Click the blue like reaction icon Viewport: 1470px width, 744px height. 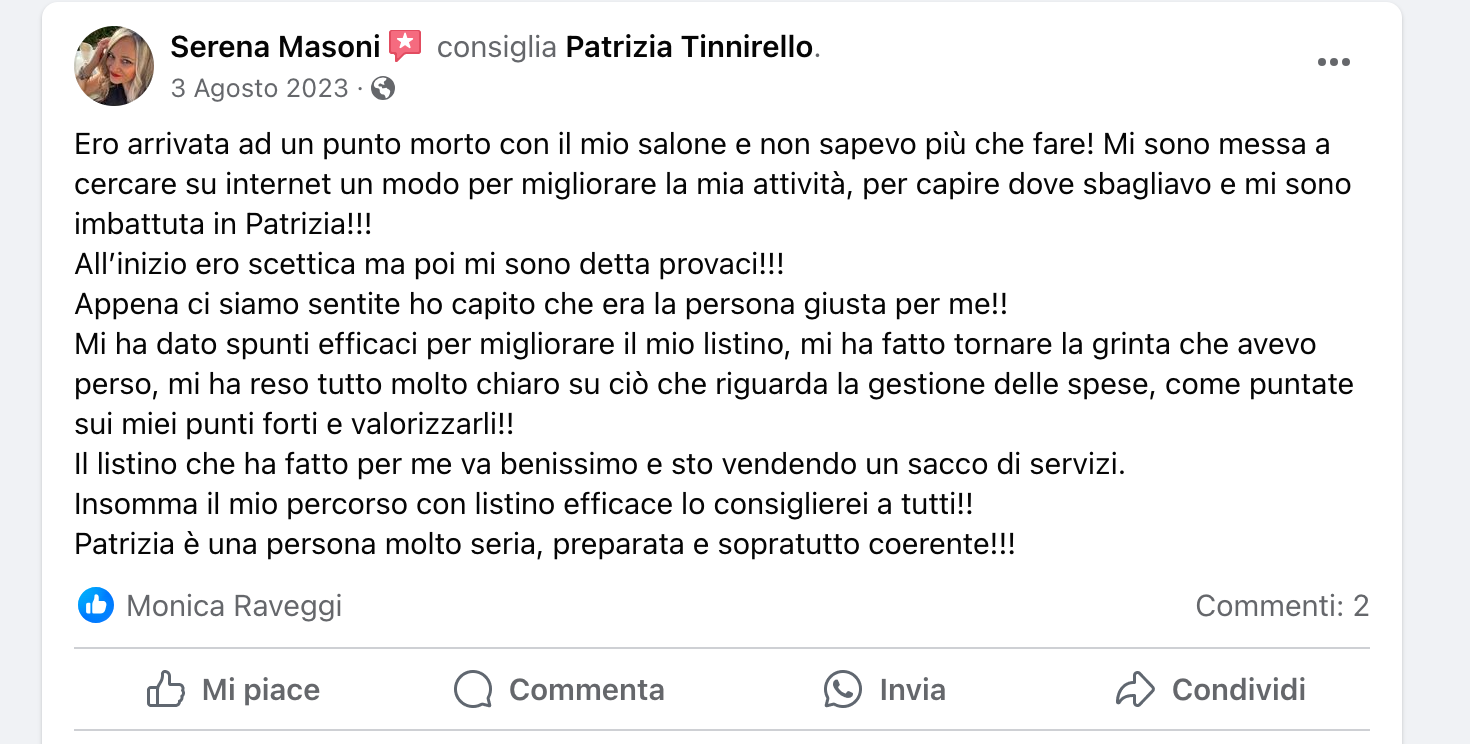tap(96, 605)
